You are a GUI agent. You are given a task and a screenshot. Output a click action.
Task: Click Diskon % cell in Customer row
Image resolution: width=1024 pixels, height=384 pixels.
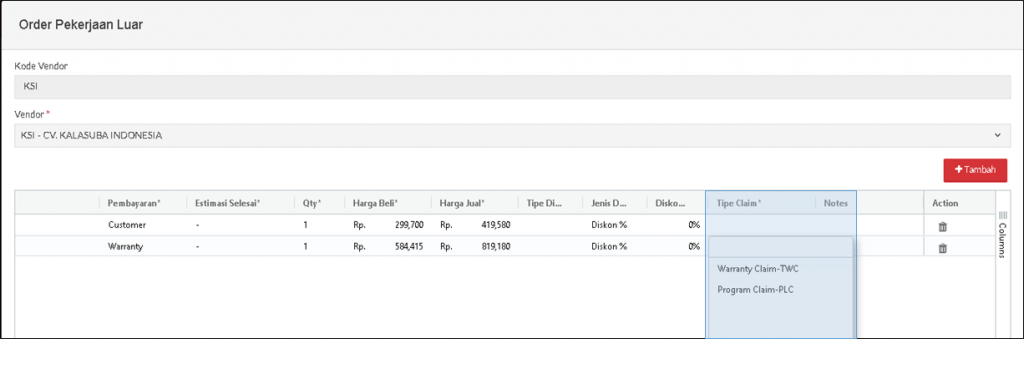615,225
